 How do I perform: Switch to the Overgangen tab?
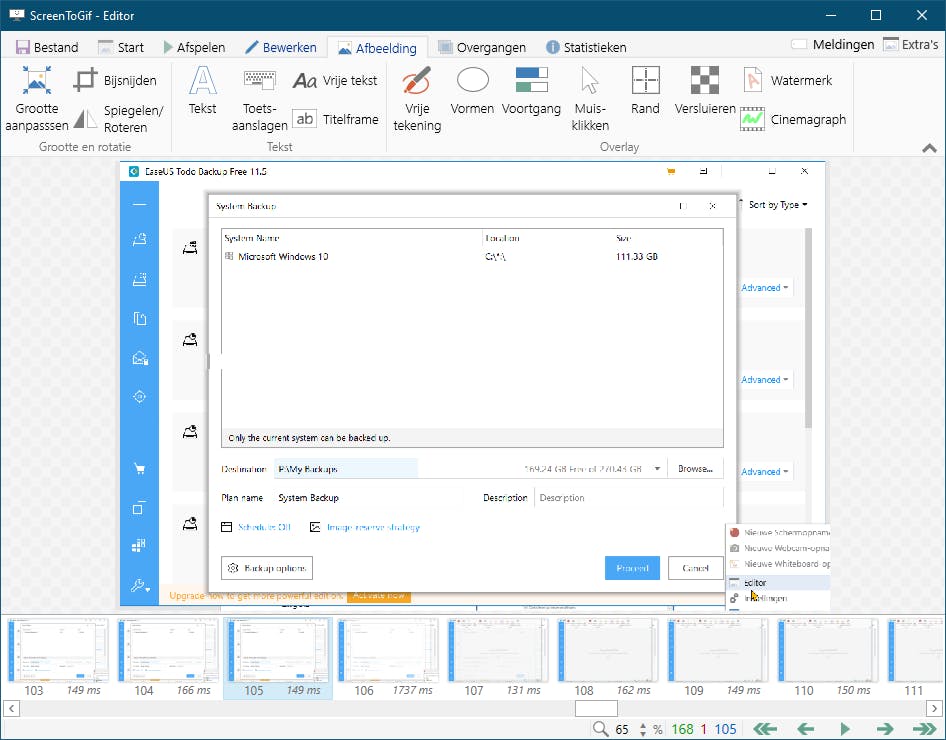(482, 47)
